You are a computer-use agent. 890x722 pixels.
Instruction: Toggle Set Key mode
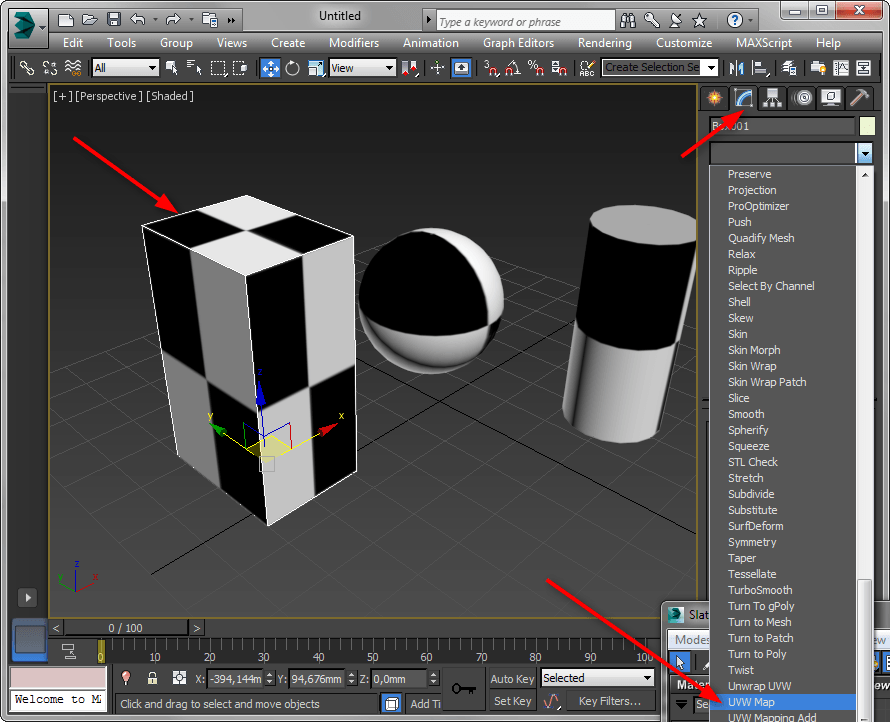click(512, 701)
